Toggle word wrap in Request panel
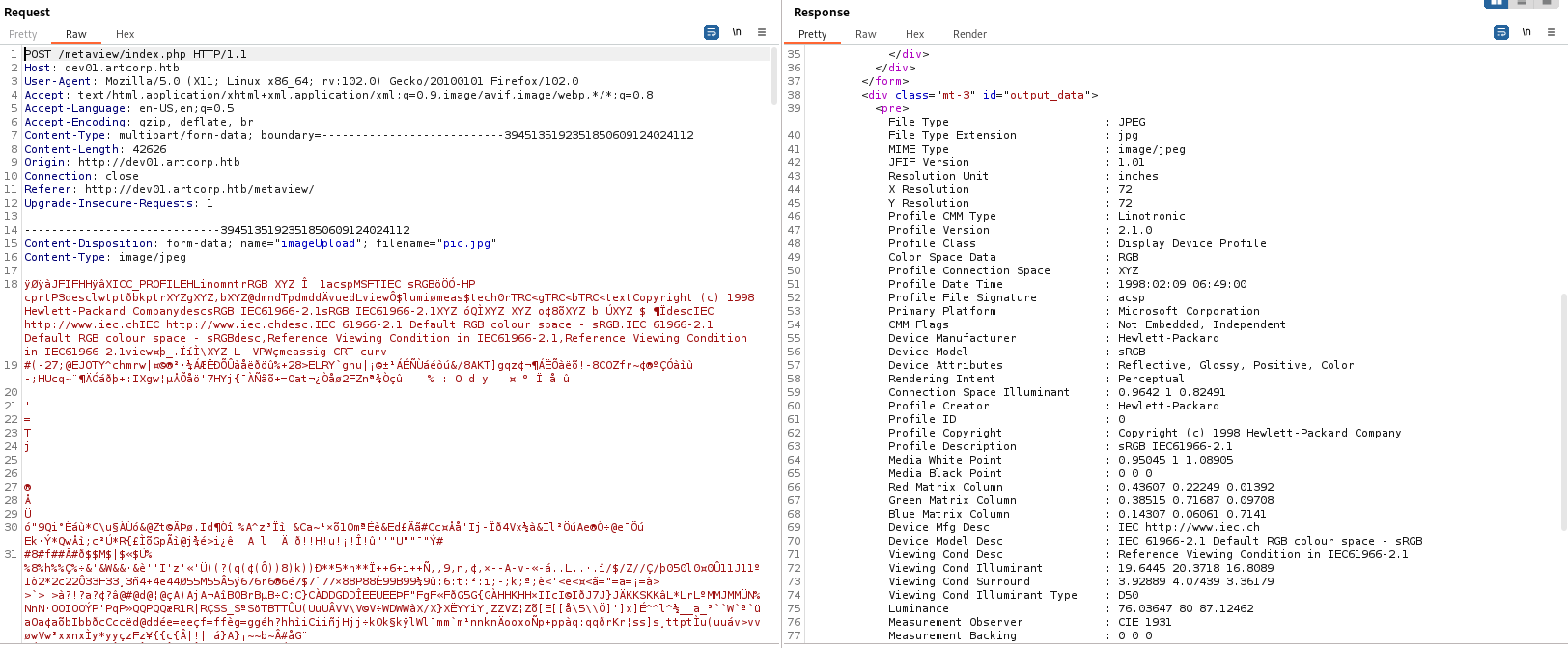 tap(712, 32)
